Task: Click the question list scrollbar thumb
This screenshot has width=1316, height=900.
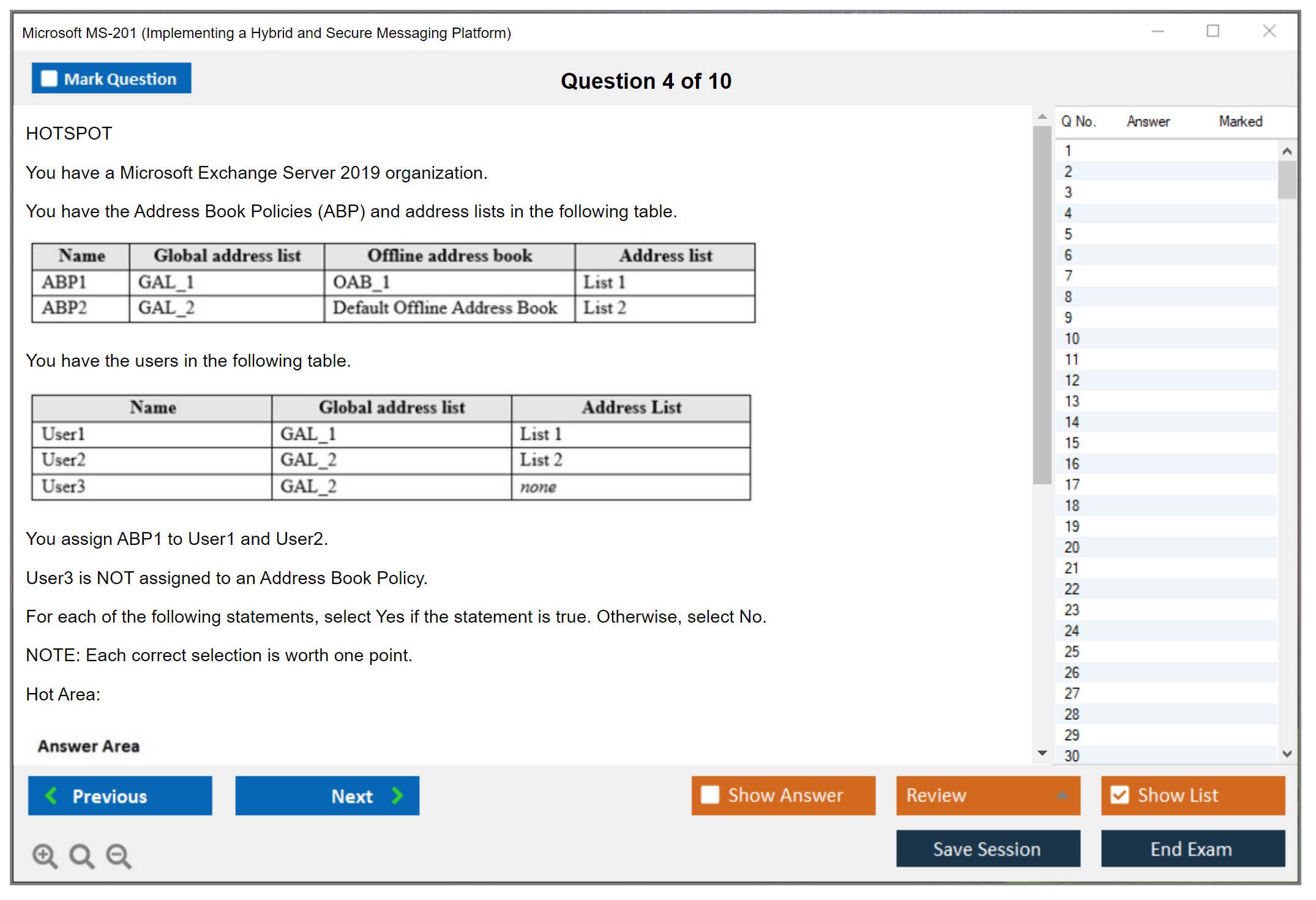Action: [x=1287, y=179]
